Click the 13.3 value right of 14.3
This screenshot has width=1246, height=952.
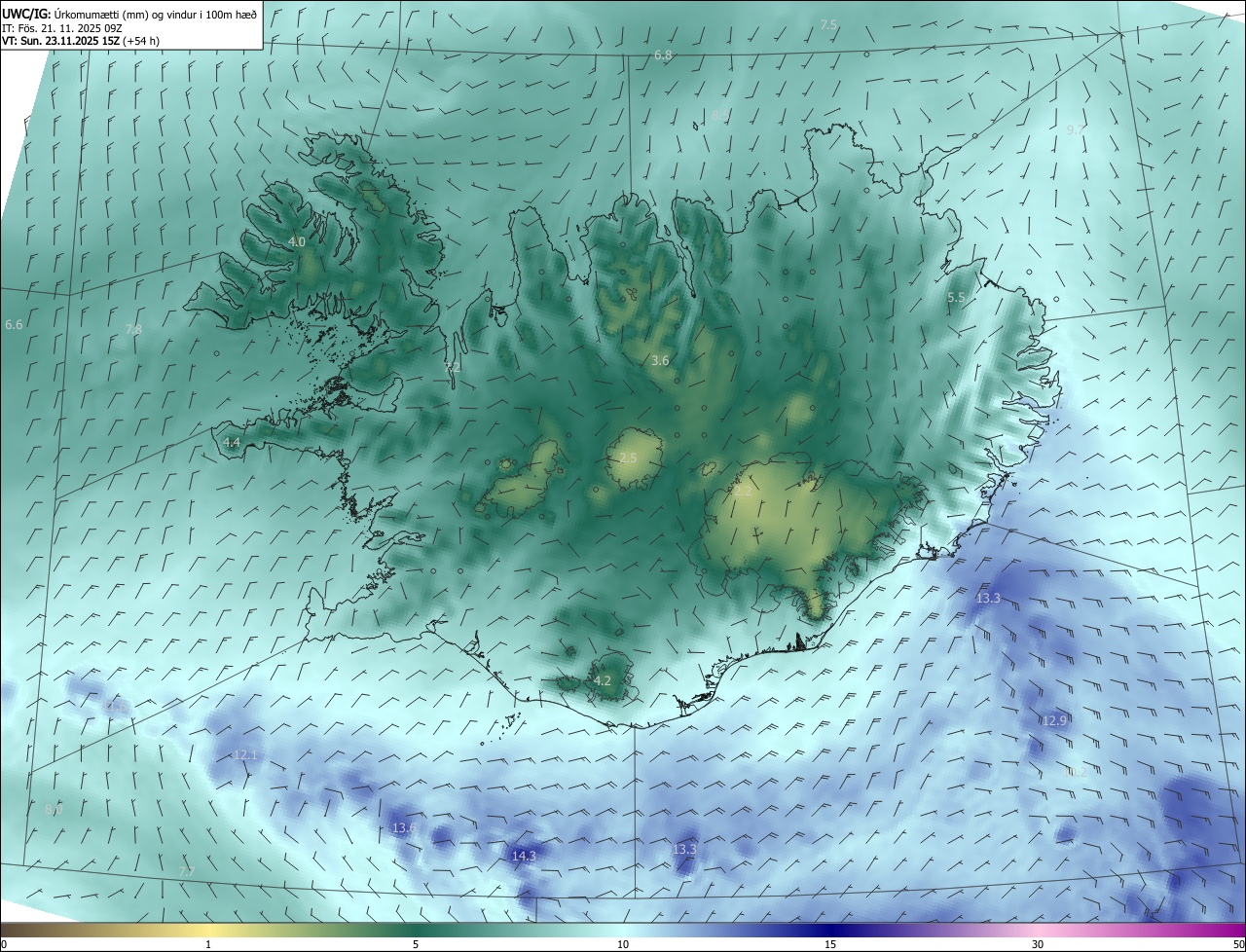point(684,850)
